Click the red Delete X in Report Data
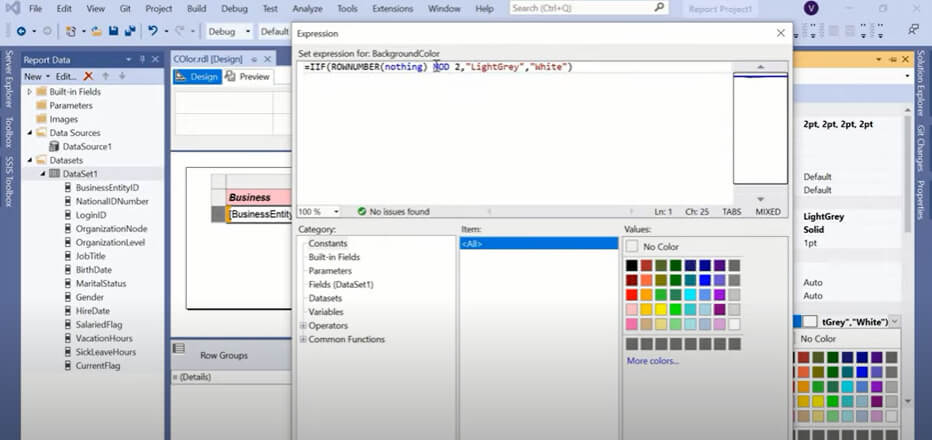 pyautogui.click(x=88, y=76)
